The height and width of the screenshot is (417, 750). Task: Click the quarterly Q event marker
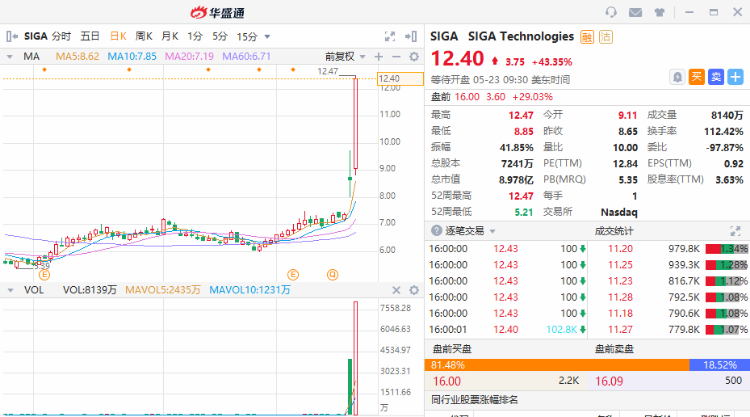click(332, 274)
